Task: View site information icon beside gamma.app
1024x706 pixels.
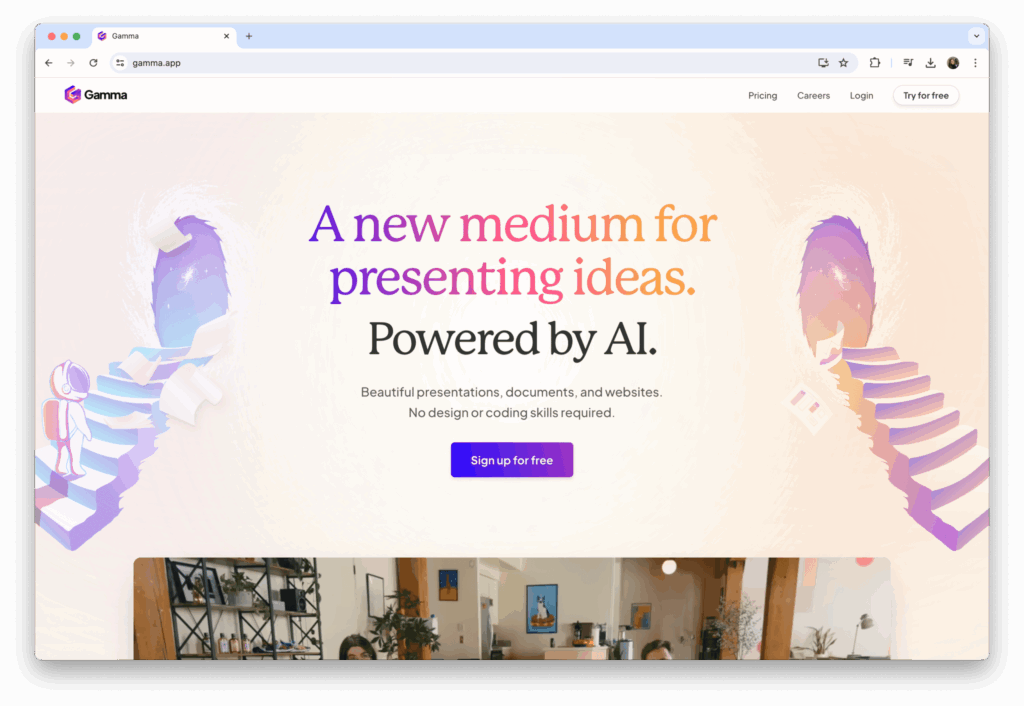Action: click(120, 63)
